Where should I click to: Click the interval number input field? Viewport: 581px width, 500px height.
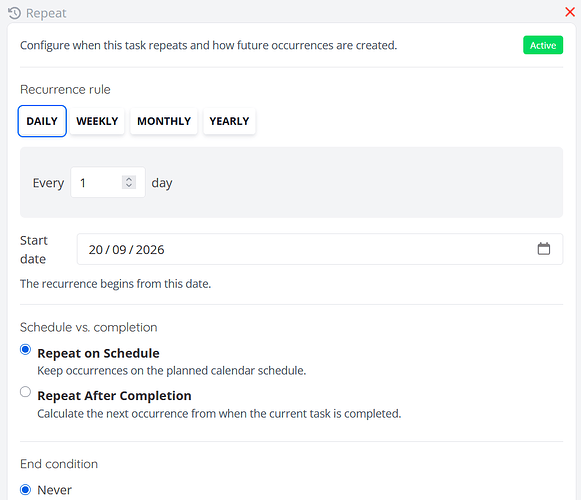point(108,182)
